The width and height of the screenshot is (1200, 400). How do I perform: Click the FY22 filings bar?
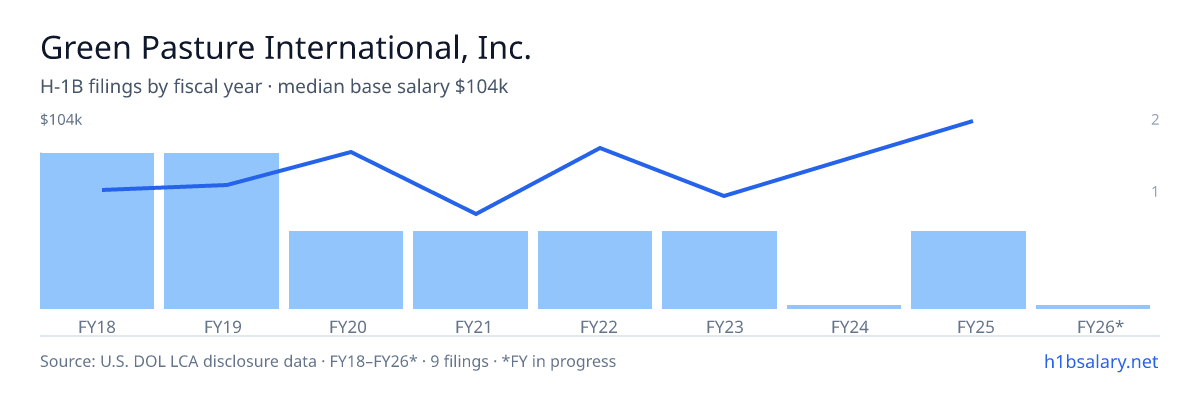595,270
